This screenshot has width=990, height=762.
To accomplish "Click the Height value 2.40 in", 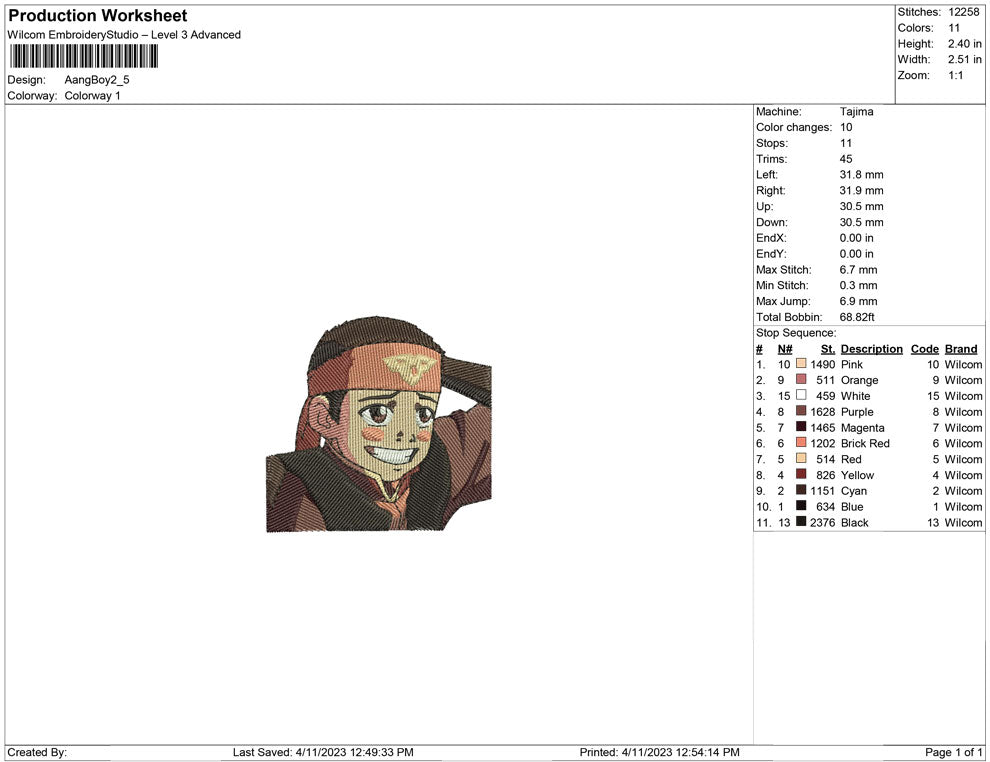I will pos(965,44).
